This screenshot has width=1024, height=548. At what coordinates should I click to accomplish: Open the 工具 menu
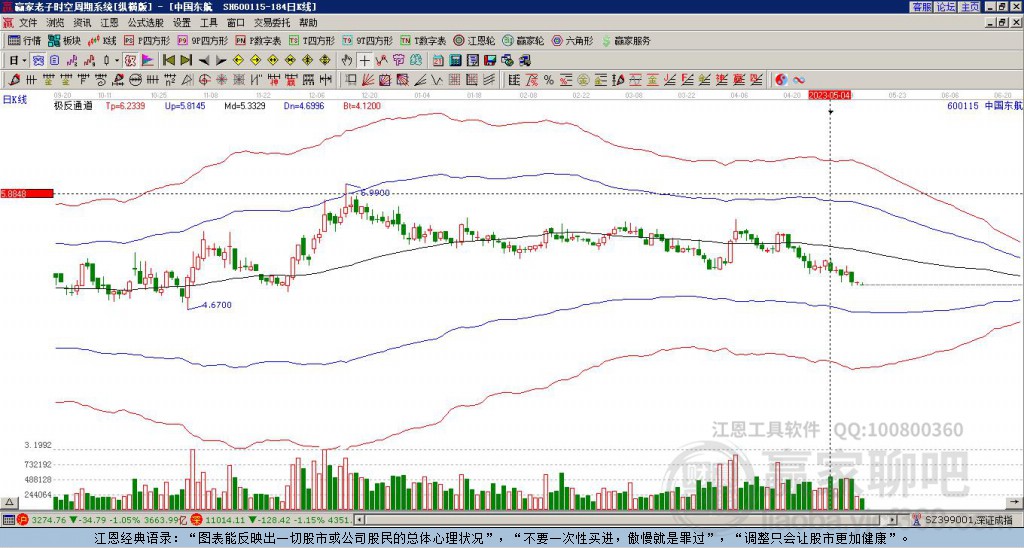click(209, 23)
